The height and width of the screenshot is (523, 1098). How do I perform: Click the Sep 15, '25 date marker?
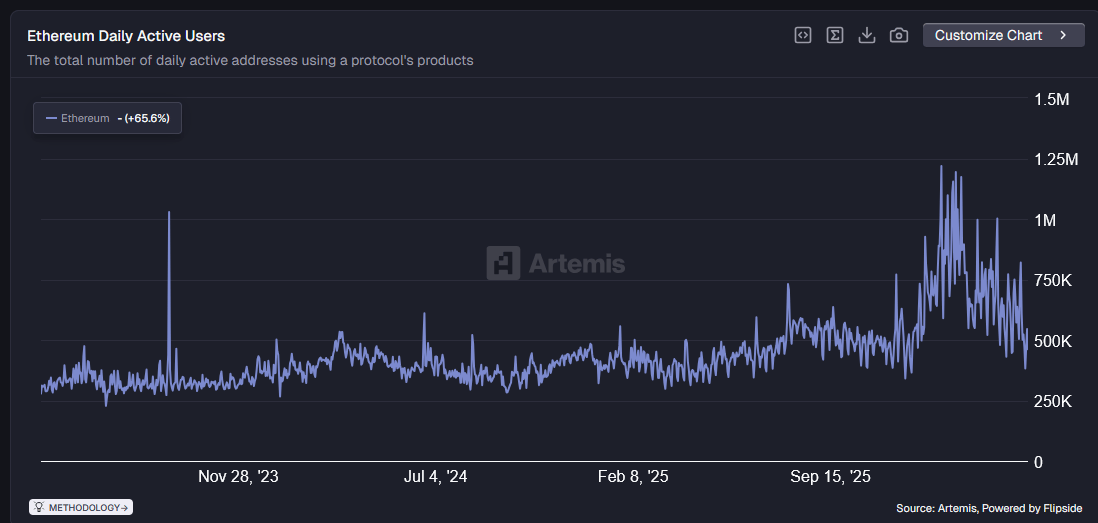click(x=830, y=477)
